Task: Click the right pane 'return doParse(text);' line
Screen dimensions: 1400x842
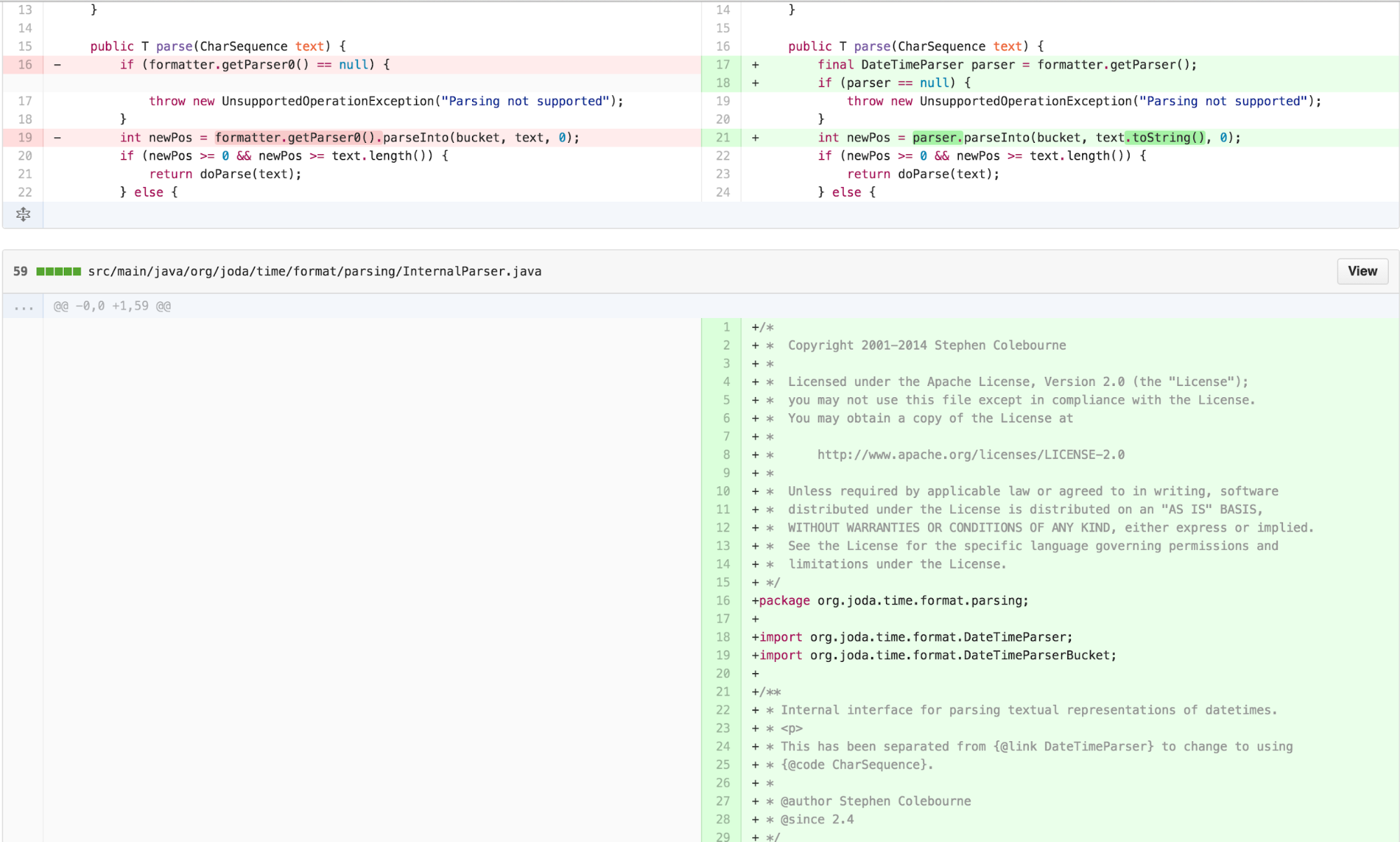Action: pos(923,174)
